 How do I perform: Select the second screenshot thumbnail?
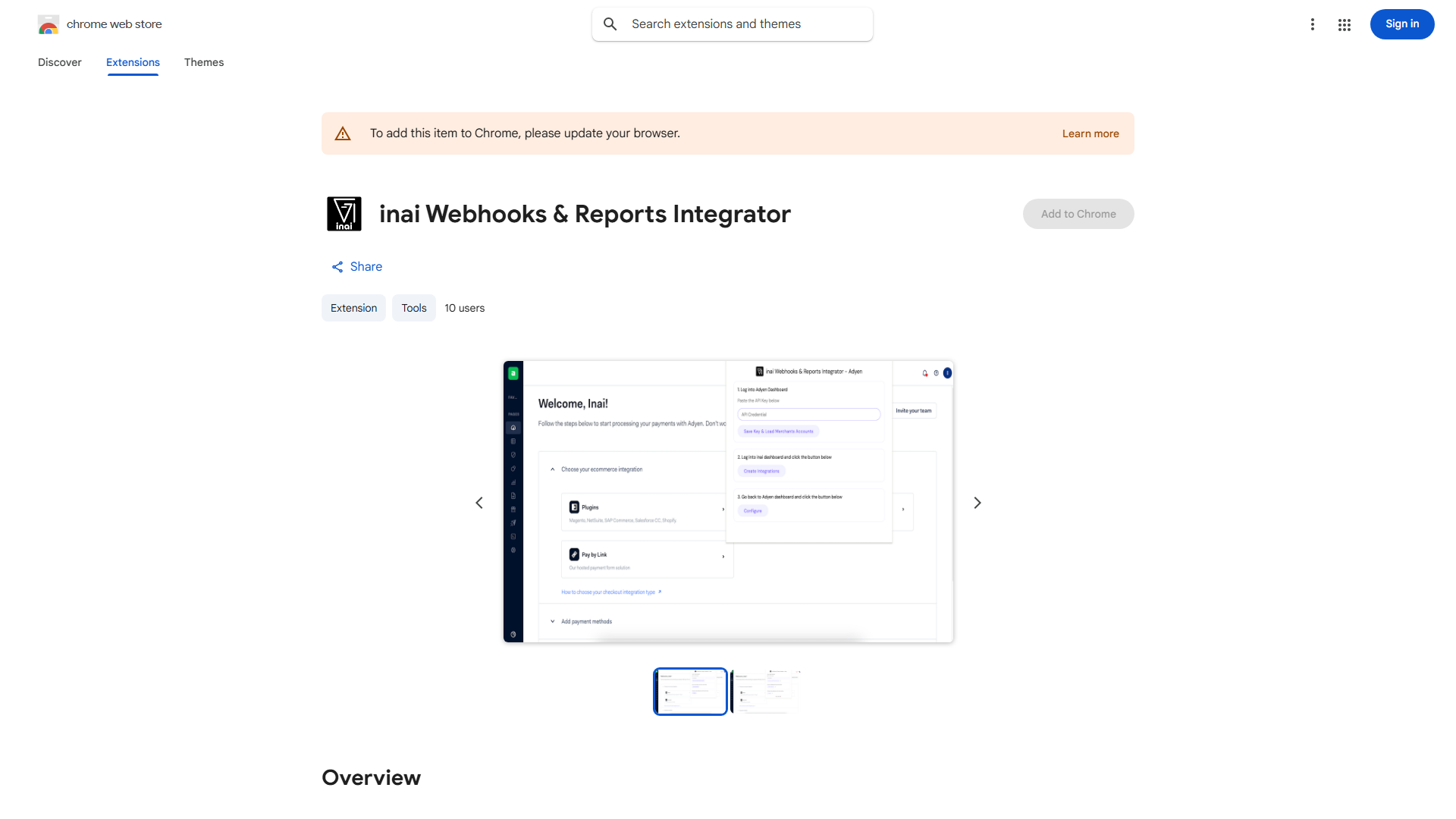click(x=766, y=692)
